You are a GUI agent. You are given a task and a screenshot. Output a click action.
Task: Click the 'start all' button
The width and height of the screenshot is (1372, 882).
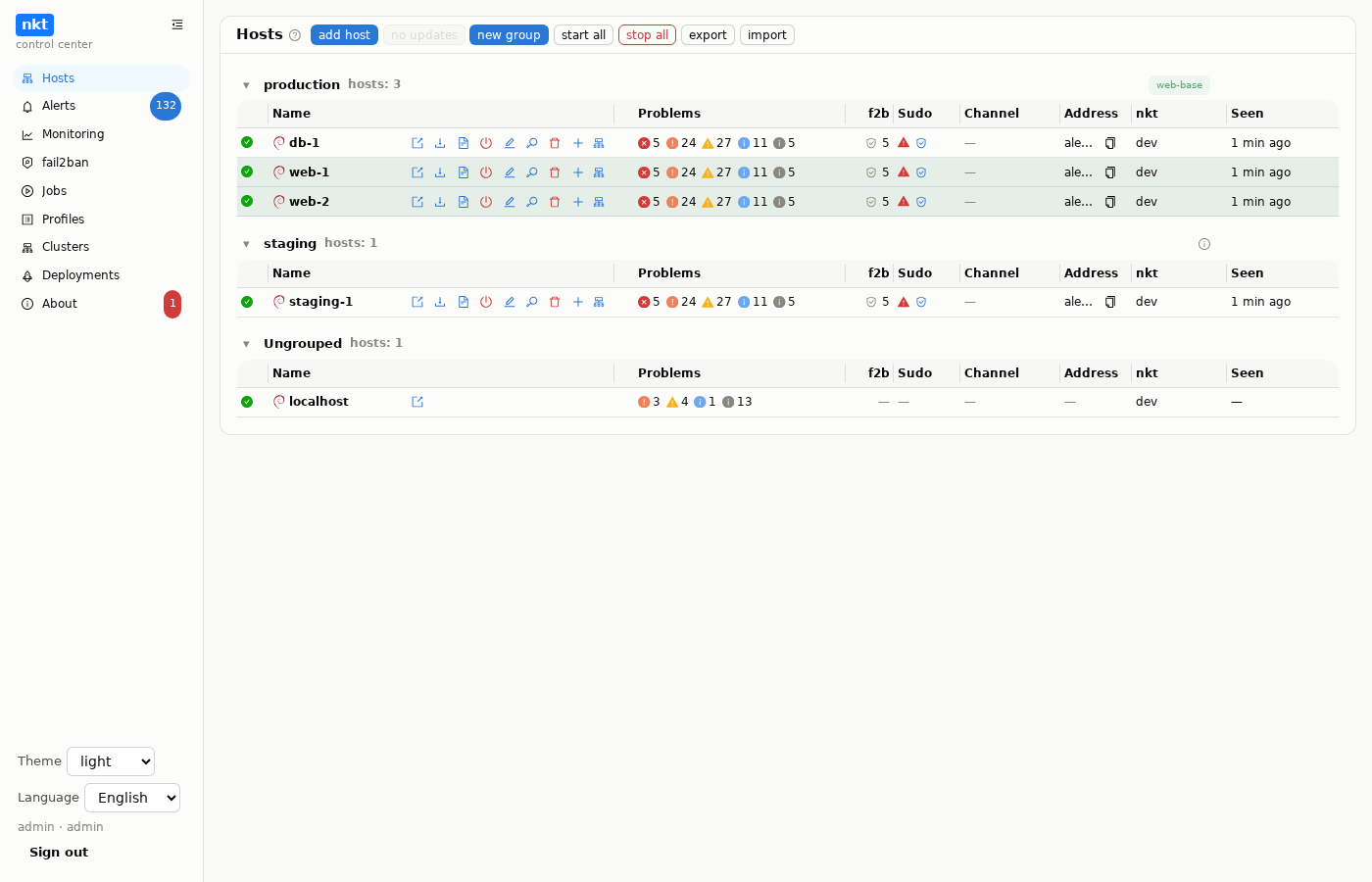point(583,35)
